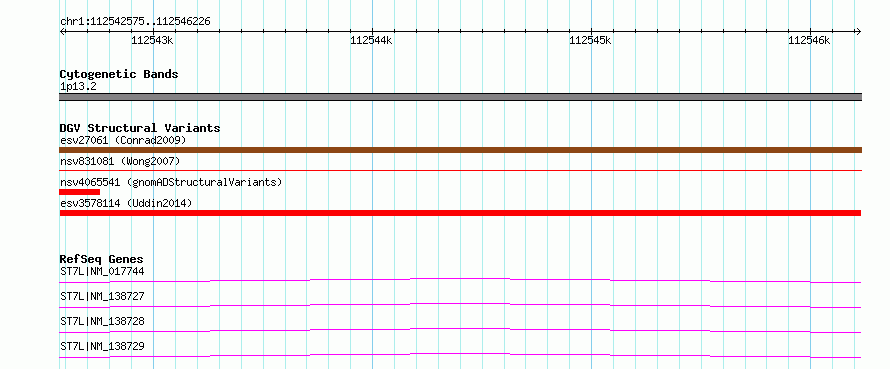Open the ST7L|NM_138729 transcript label

click(102, 346)
